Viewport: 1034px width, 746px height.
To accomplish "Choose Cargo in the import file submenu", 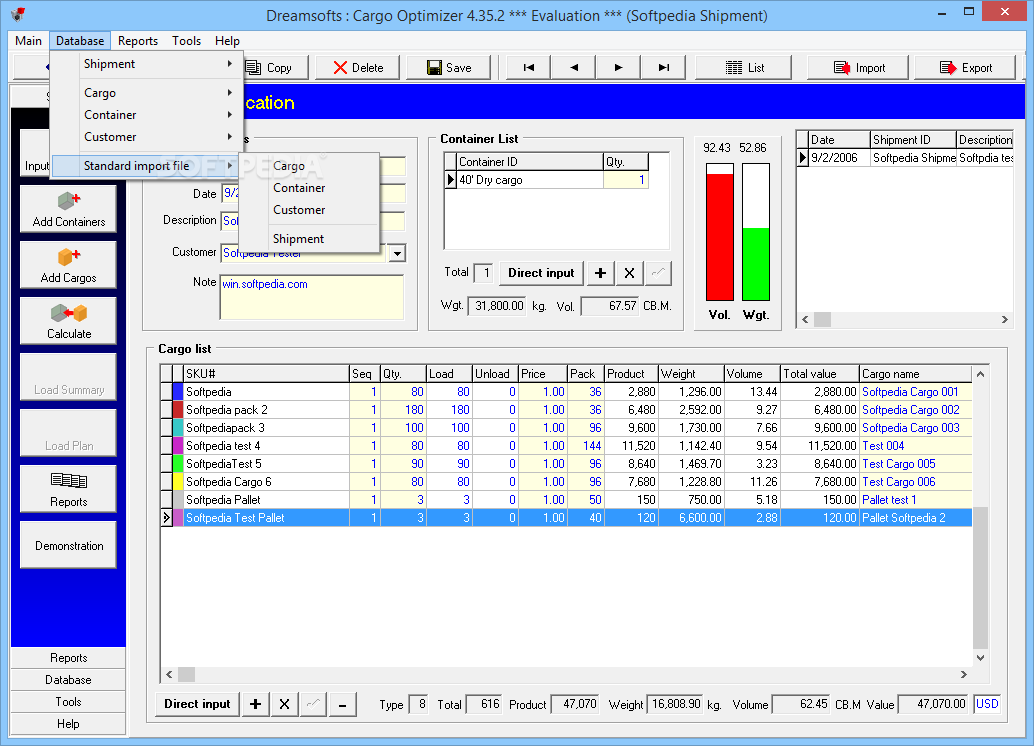I will coord(309,166).
